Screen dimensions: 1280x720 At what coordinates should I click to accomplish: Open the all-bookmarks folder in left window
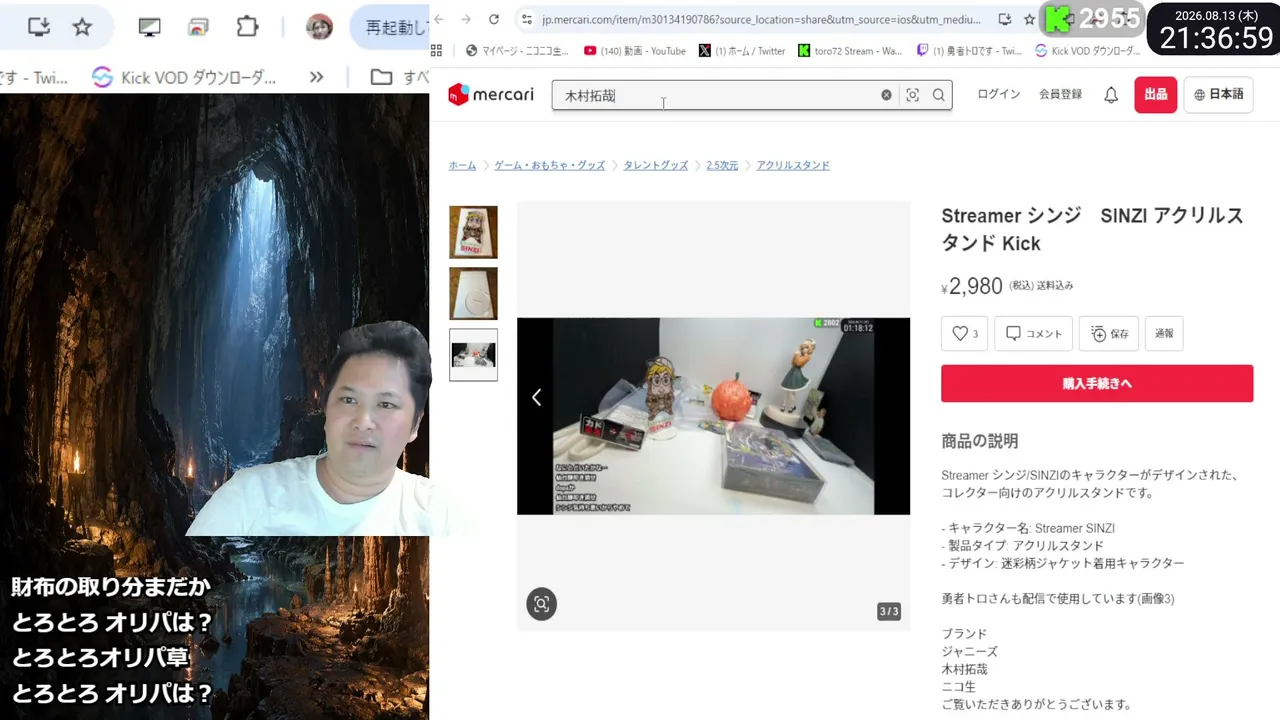[x=399, y=77]
